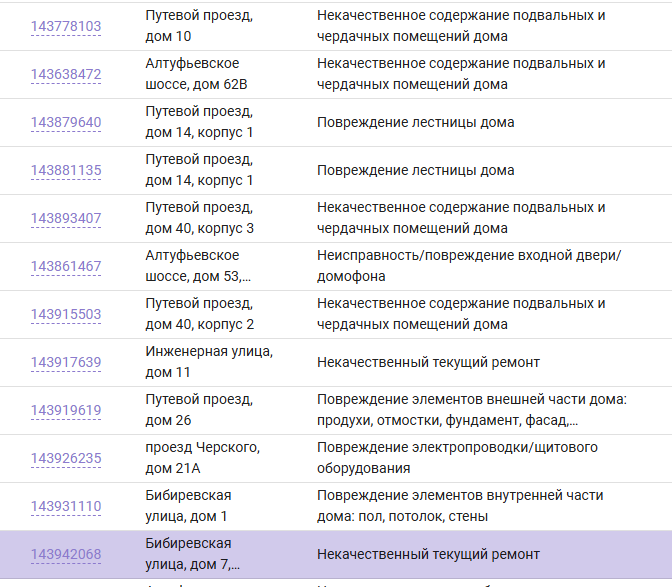Open request 143879640 link
Image resolution: width=672 pixels, height=587 pixels.
[66, 123]
